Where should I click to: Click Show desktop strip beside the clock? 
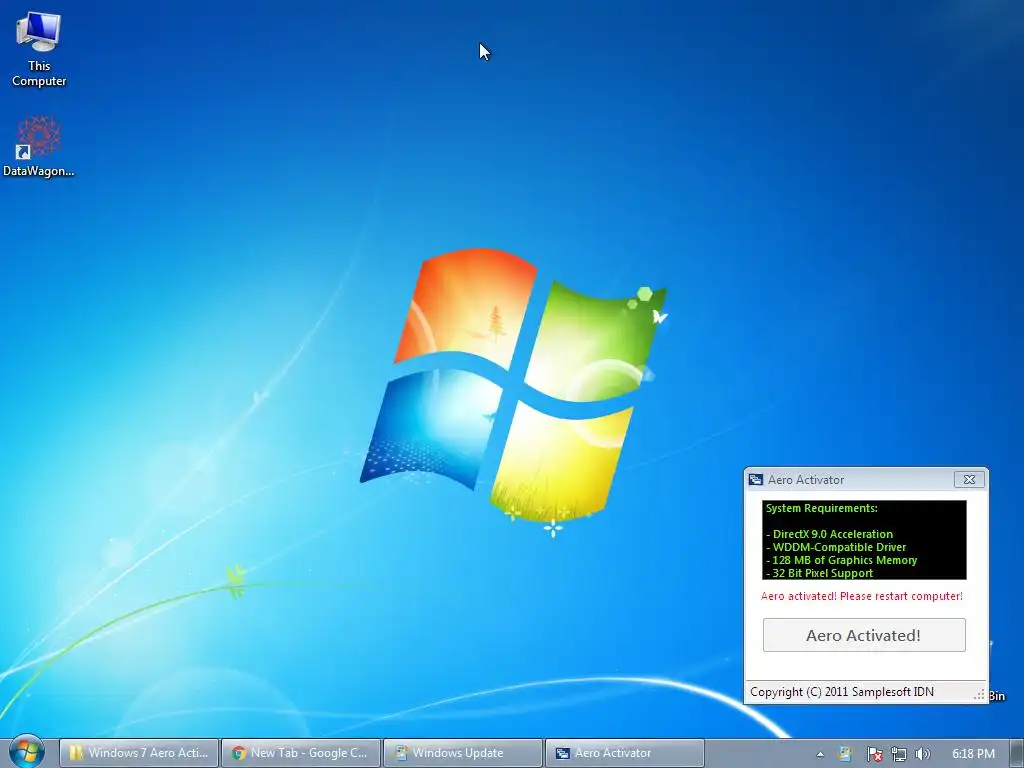[x=1017, y=754]
